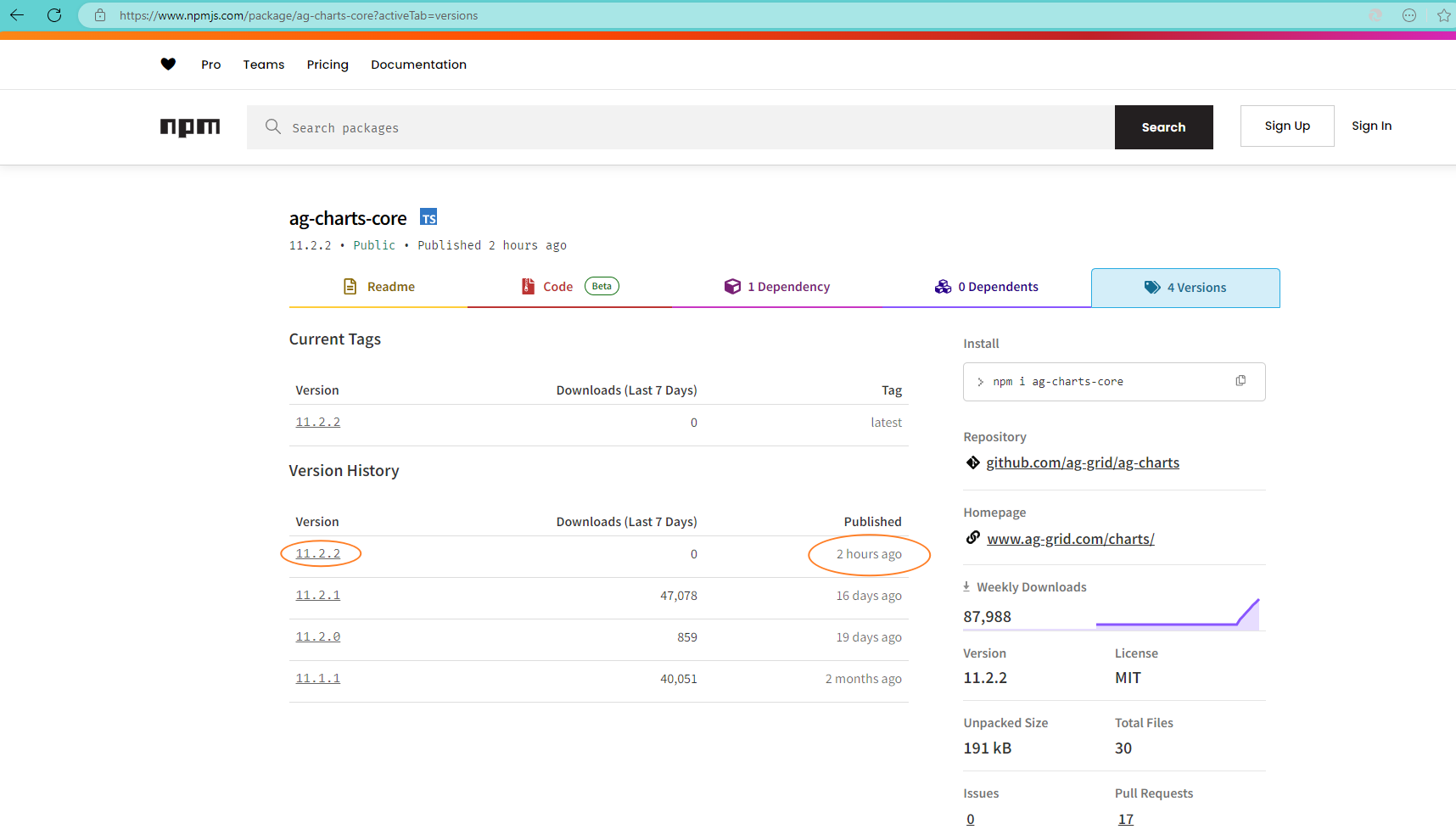Click the '16 days ago' published cell
The image size is (1456, 835).
coord(869,596)
